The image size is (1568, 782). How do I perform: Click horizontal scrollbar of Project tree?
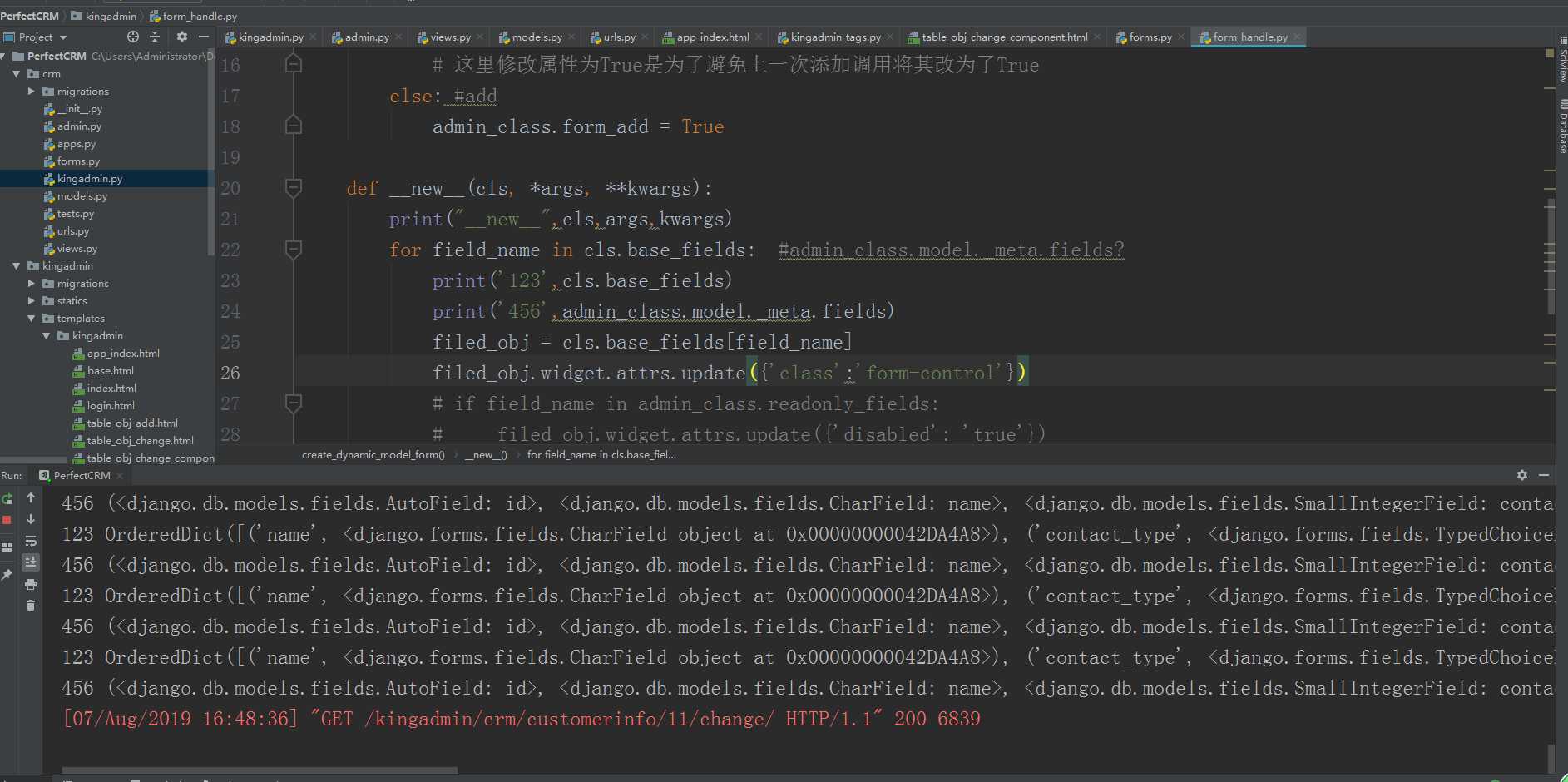point(33,459)
